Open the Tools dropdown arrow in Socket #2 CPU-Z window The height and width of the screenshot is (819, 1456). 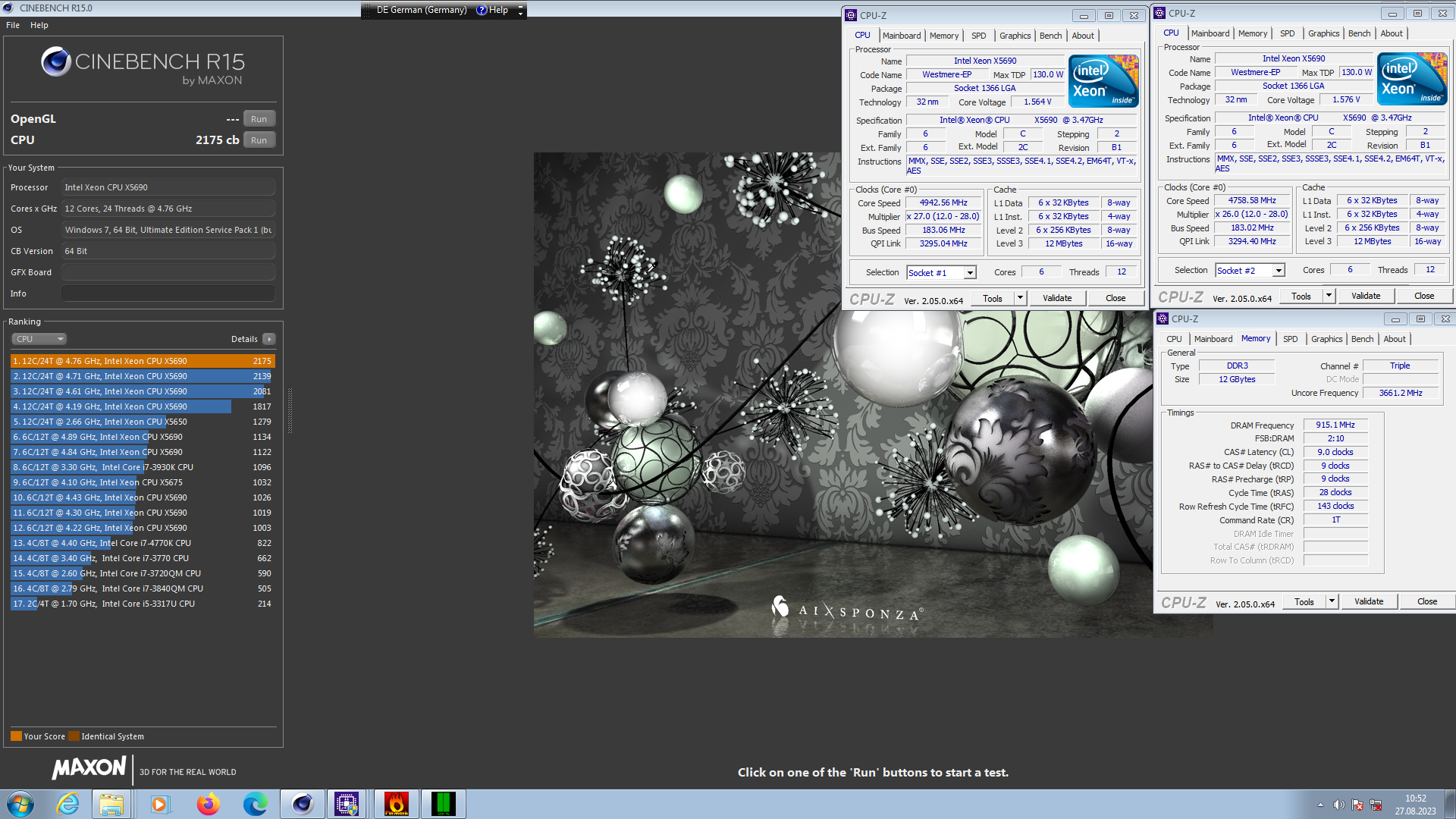click(x=1329, y=296)
